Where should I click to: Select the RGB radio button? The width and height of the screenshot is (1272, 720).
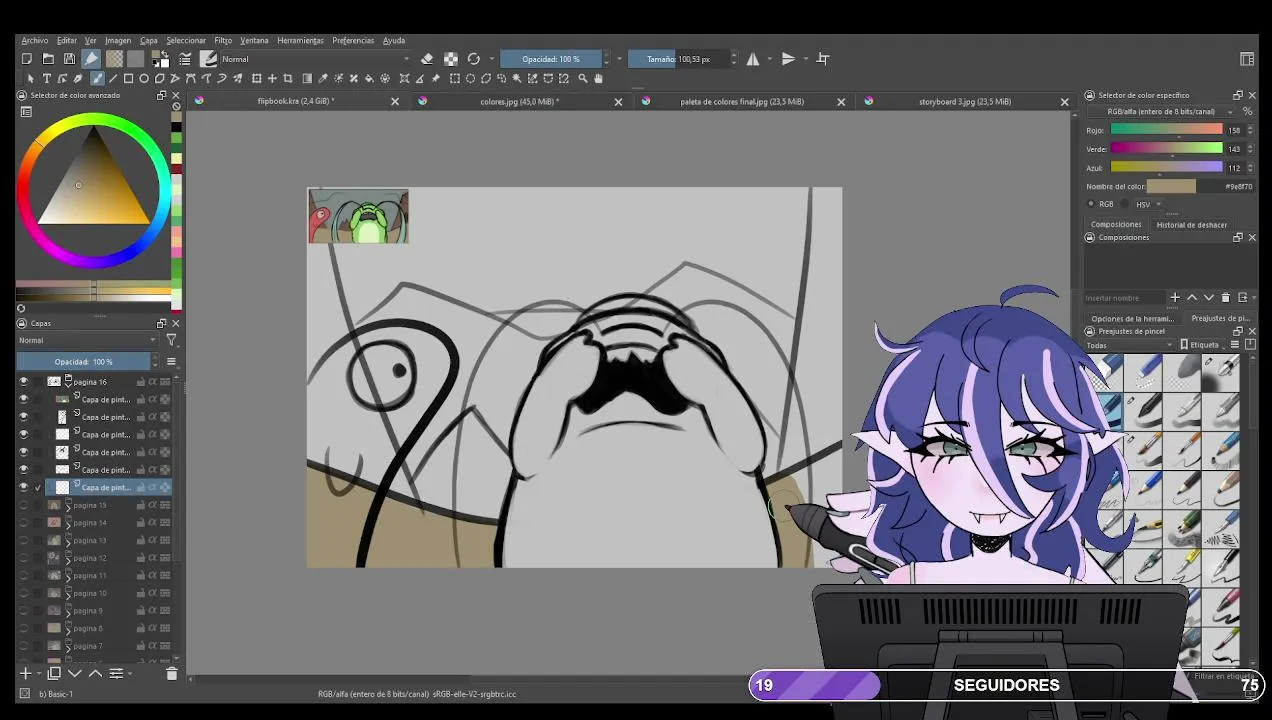[1092, 204]
